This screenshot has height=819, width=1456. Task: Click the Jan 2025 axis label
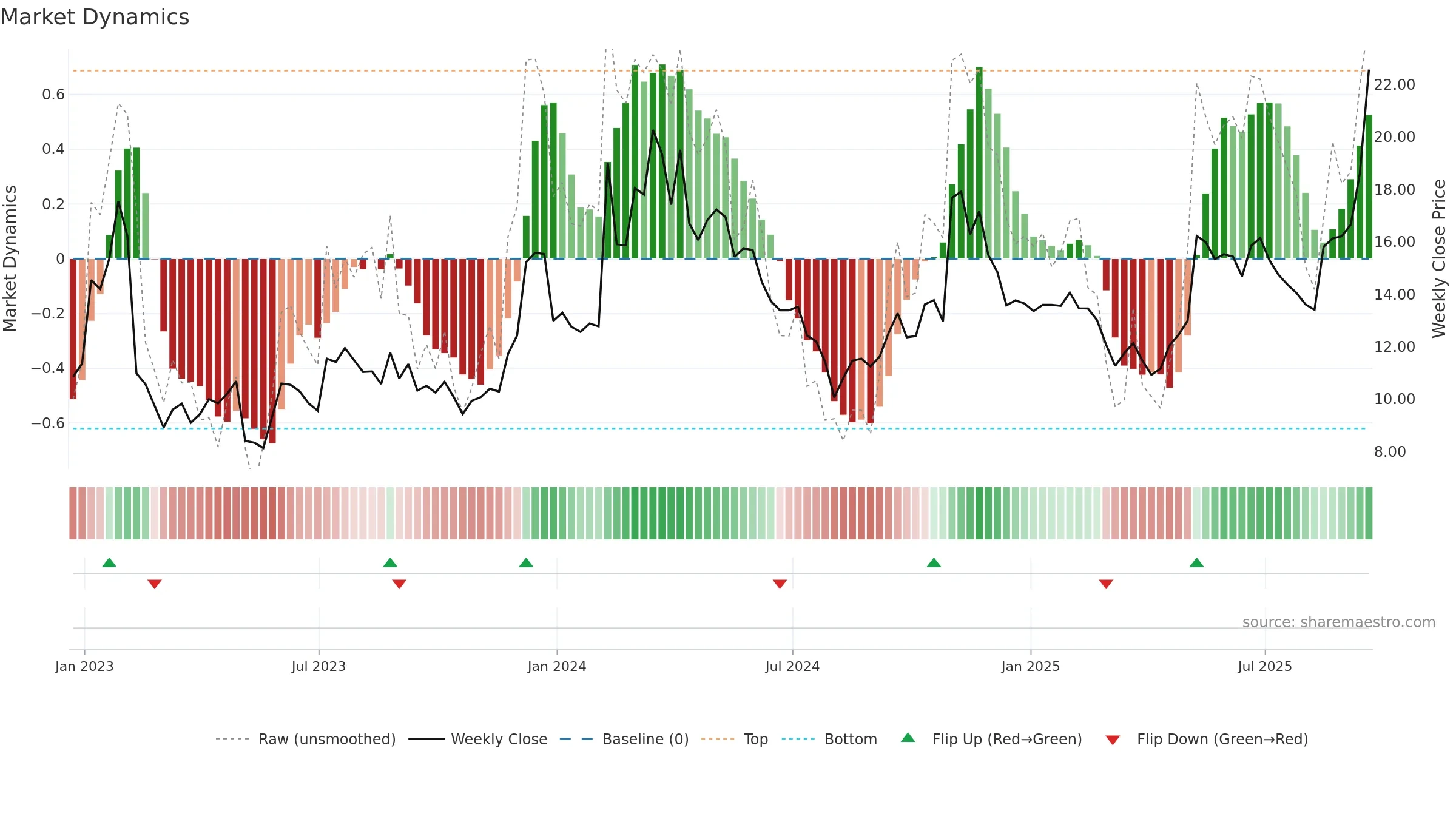(1031, 666)
